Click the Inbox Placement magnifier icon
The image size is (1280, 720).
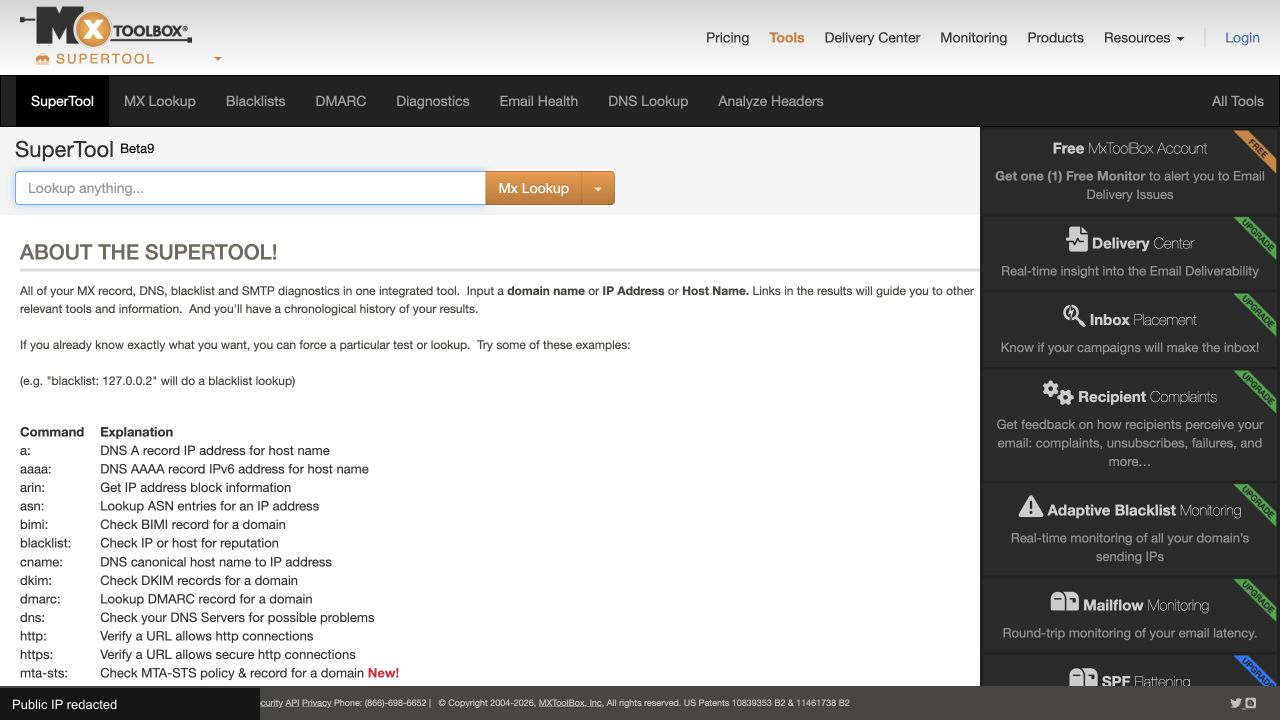click(1073, 316)
